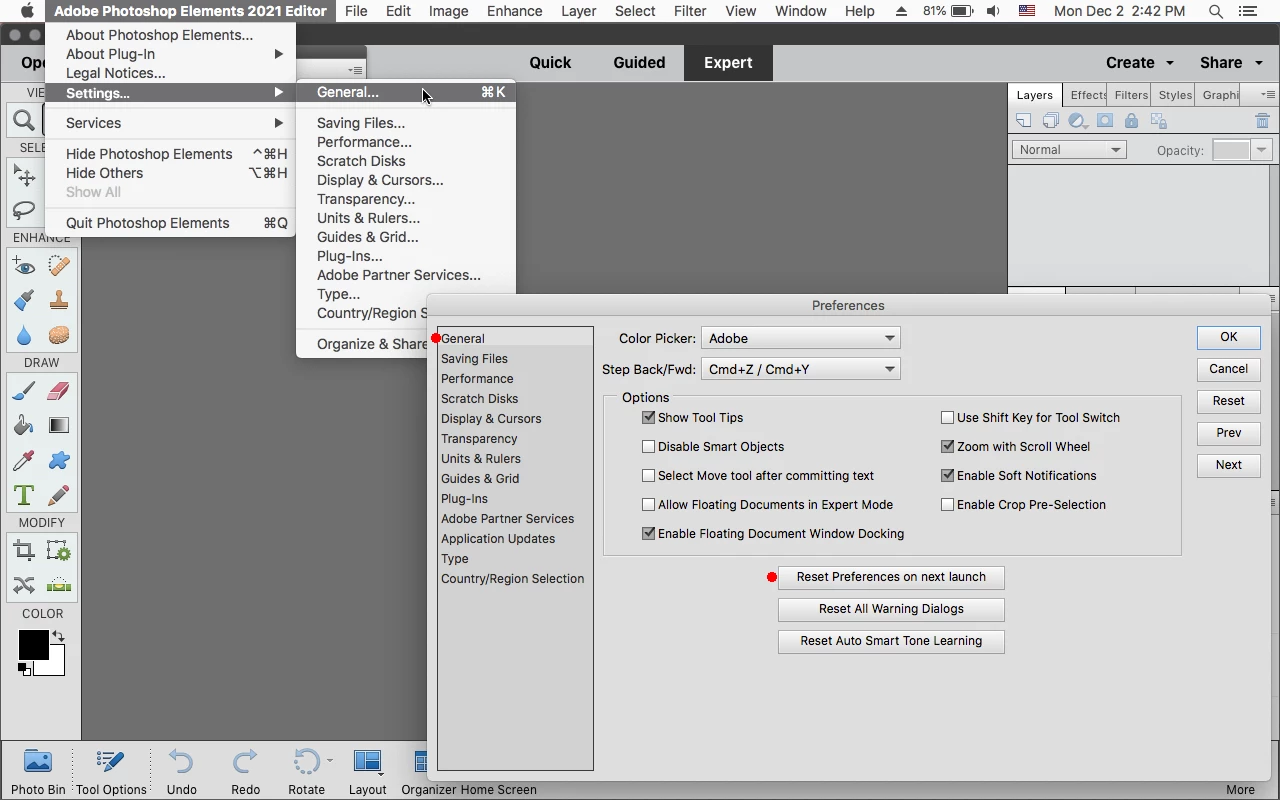Select the Custom Shape tool
The height and width of the screenshot is (800, 1280).
59,460
